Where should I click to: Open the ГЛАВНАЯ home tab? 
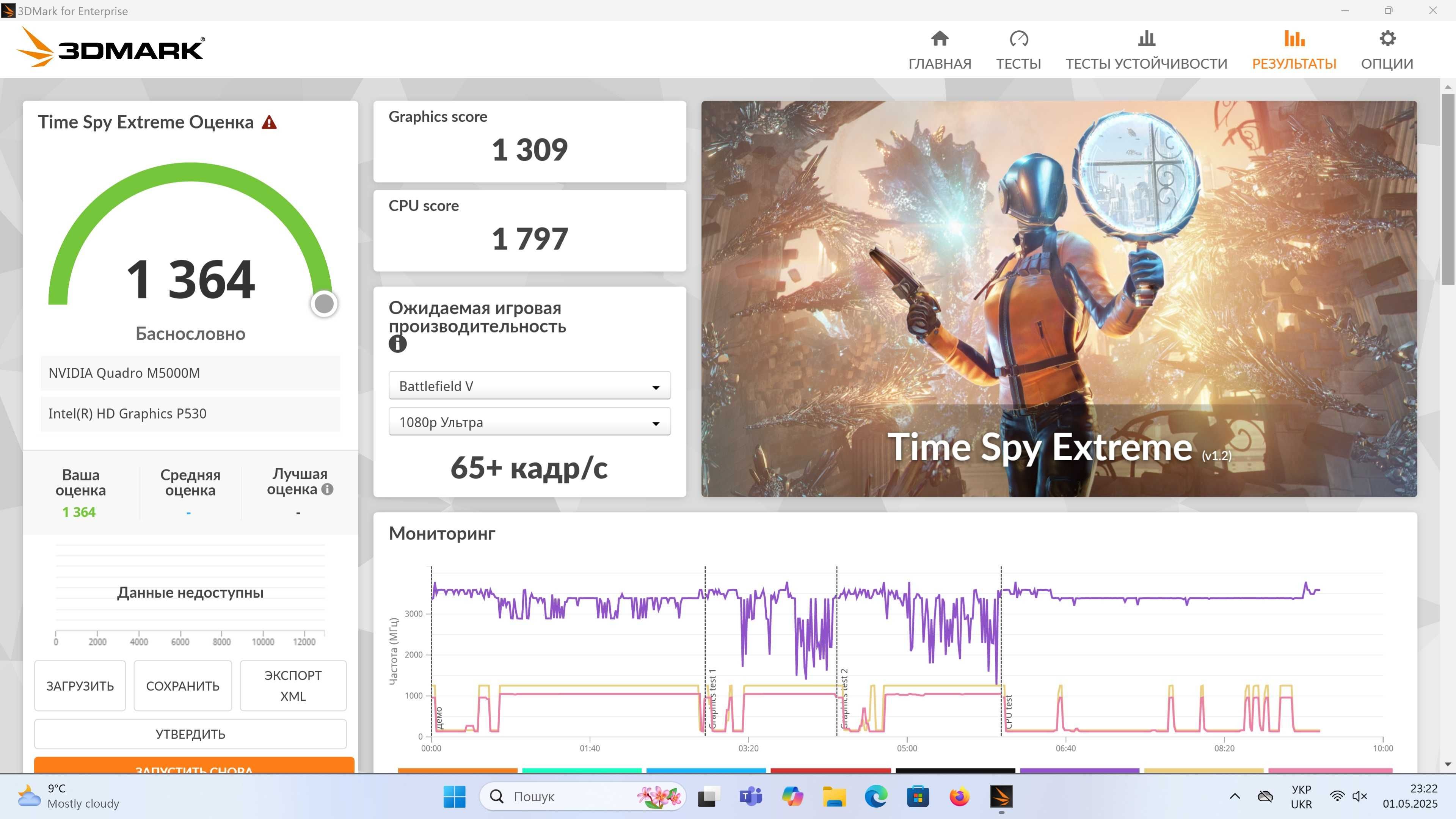pyautogui.click(x=940, y=51)
